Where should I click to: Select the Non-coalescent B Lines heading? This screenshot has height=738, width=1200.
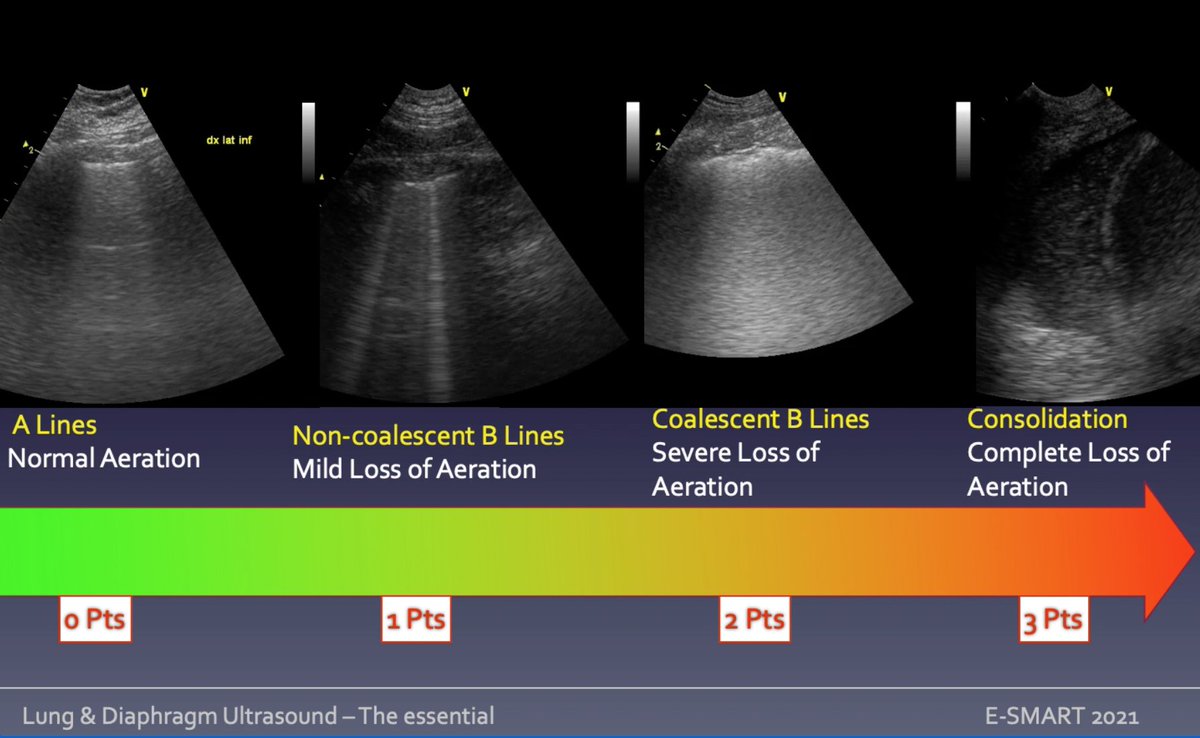pyautogui.click(x=428, y=436)
